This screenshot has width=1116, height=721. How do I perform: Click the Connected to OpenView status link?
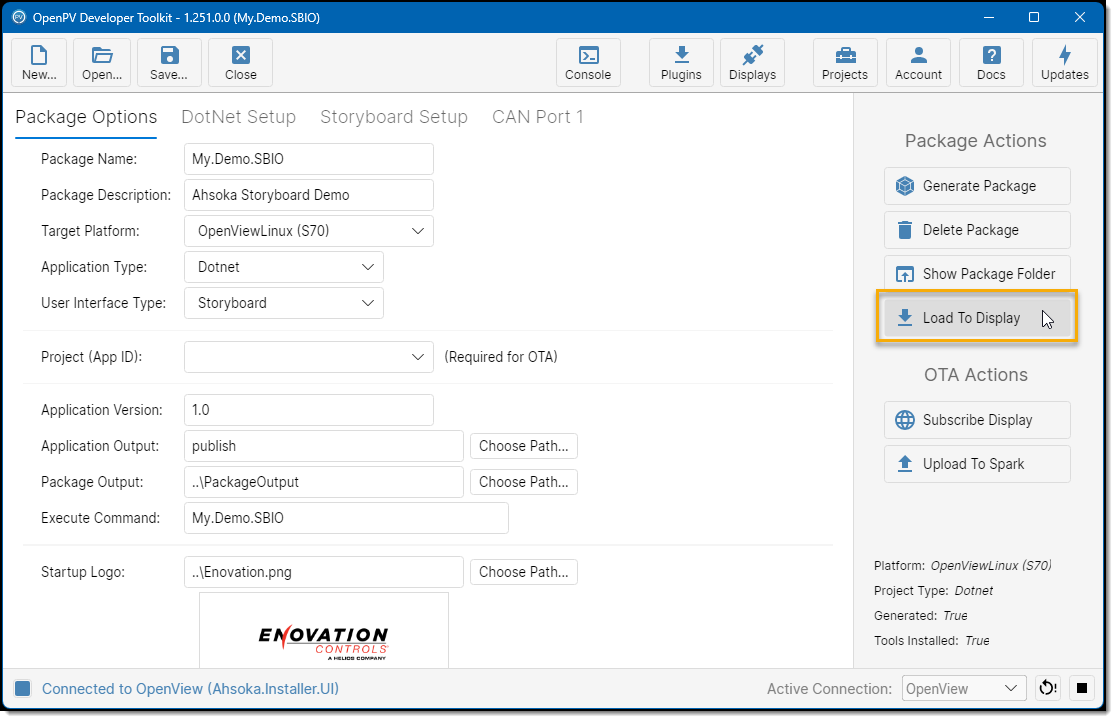[190, 688]
